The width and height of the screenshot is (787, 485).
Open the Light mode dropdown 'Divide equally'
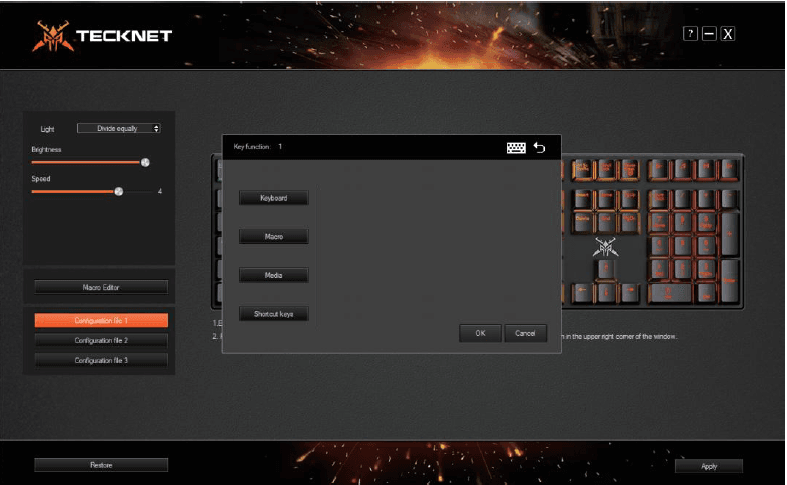pos(118,129)
